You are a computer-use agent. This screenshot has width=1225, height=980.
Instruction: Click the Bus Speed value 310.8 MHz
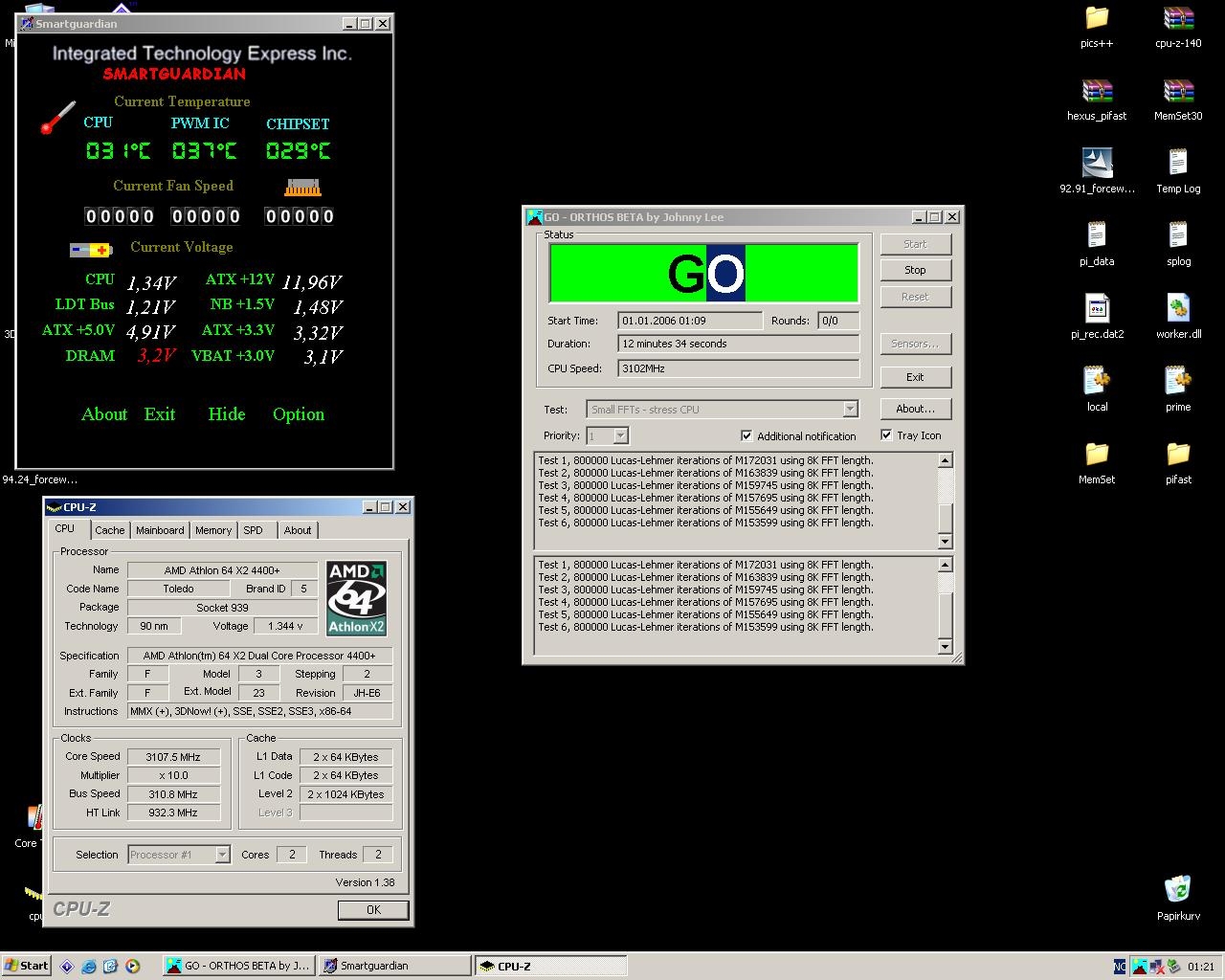point(173,794)
